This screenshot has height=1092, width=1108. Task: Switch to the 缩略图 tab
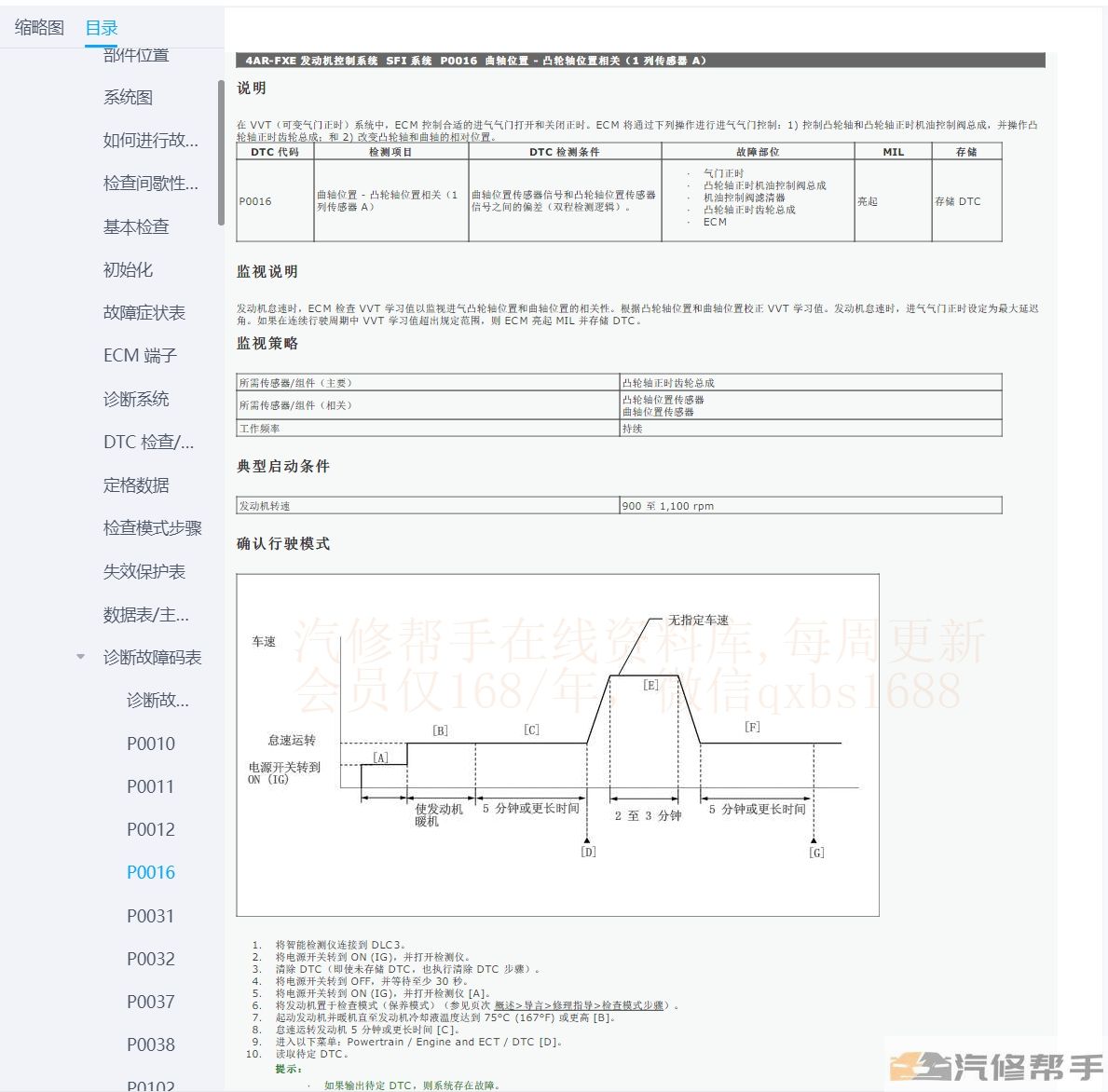tap(39, 28)
